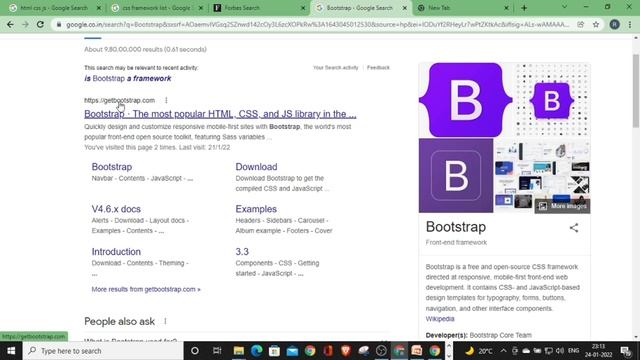640x360 pixels.
Task: Close the New Tab tab
Action: point(506,8)
